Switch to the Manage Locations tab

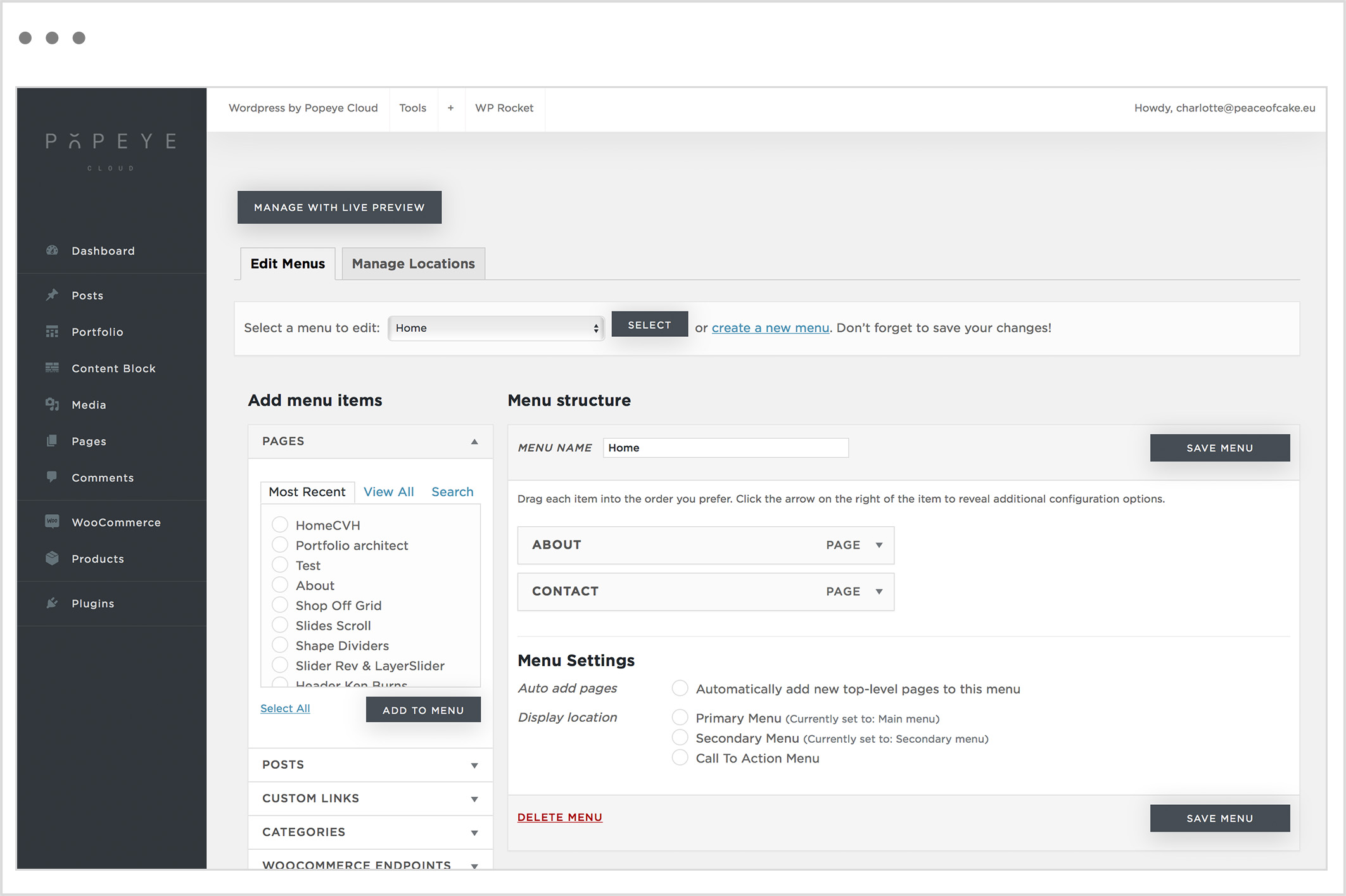click(414, 263)
